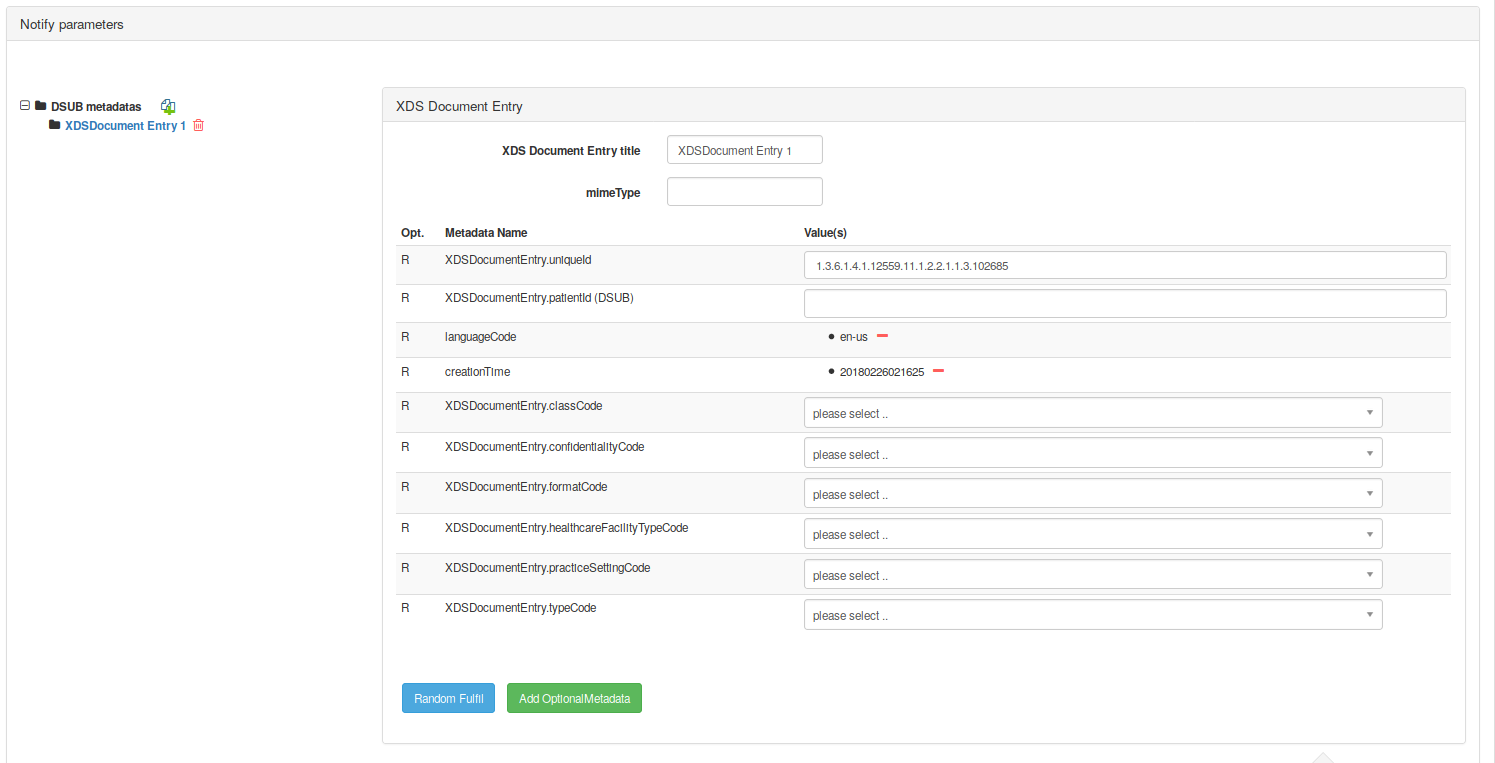Open the practiceSettingCode dropdown
The image size is (1495, 763).
point(1092,575)
